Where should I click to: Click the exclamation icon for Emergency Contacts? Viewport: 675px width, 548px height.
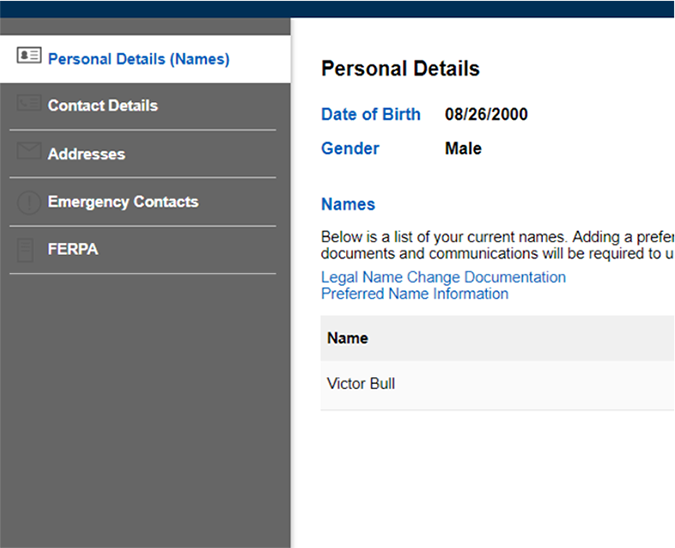28,202
